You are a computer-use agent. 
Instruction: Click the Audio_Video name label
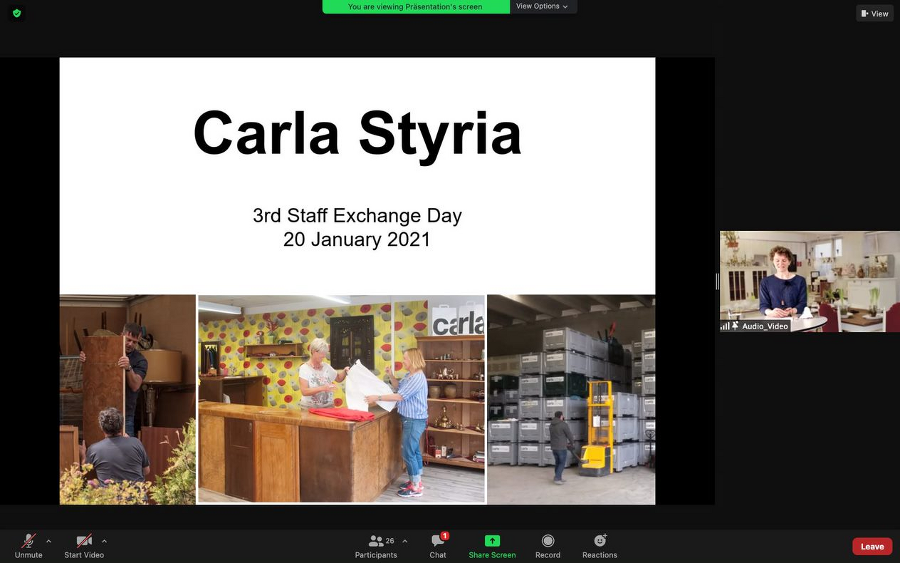click(765, 326)
